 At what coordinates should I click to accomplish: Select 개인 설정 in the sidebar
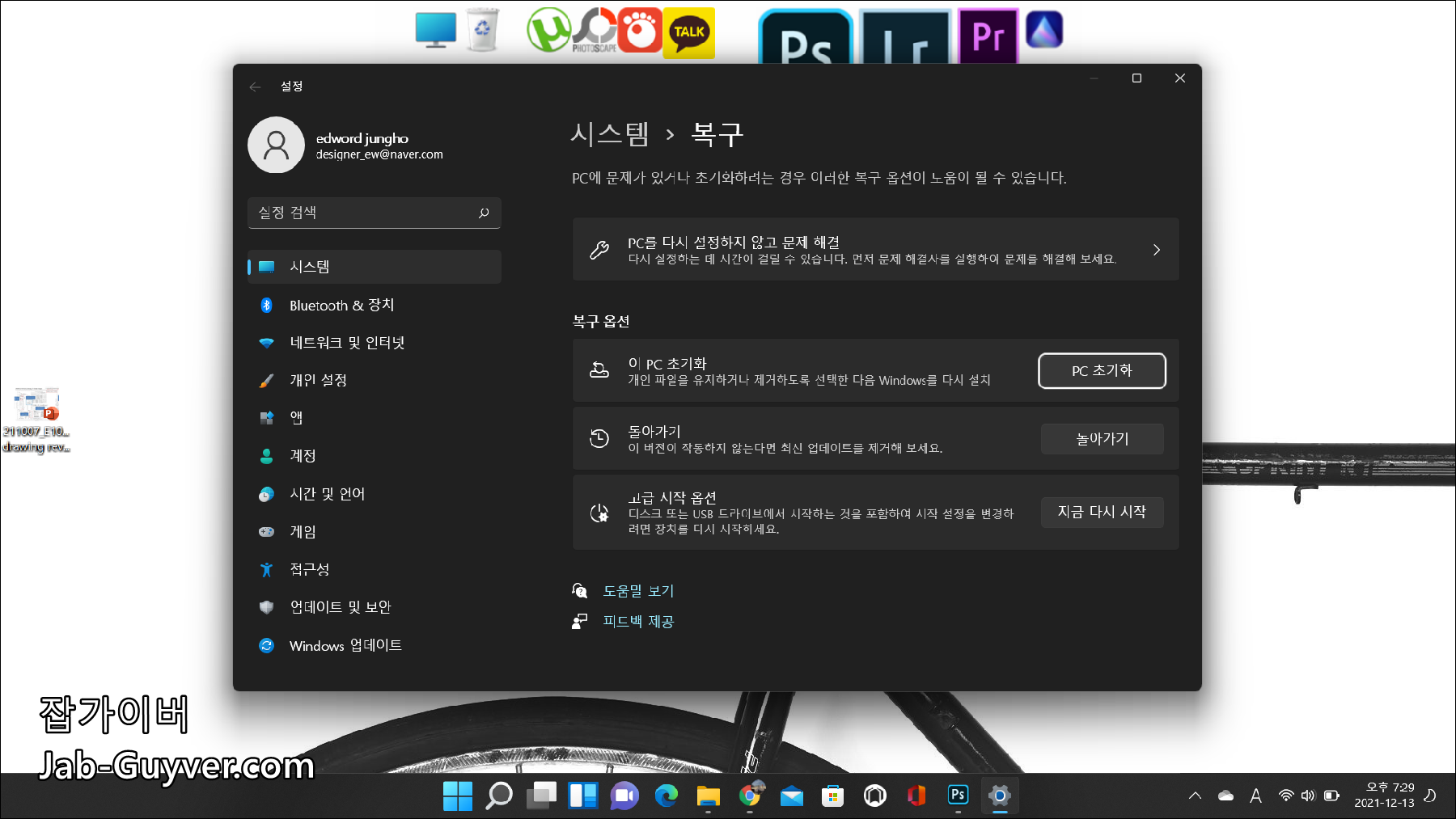[374, 380]
